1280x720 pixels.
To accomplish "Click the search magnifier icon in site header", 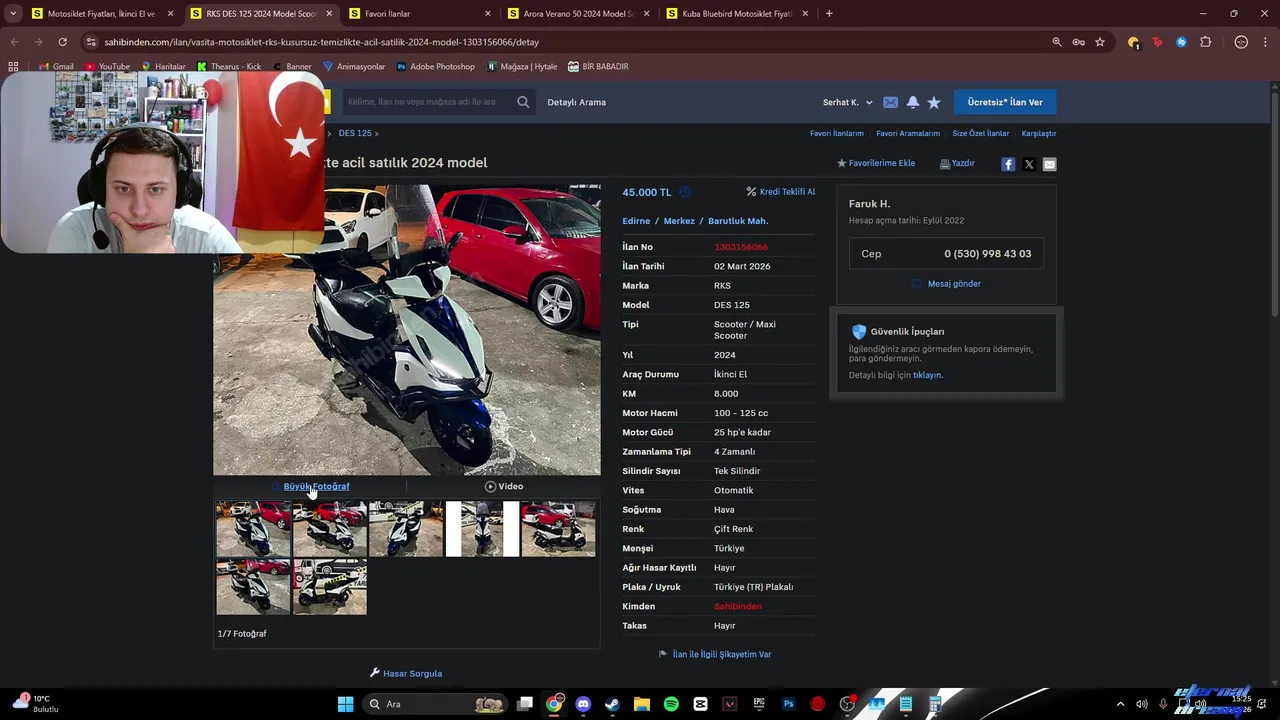I will [523, 102].
